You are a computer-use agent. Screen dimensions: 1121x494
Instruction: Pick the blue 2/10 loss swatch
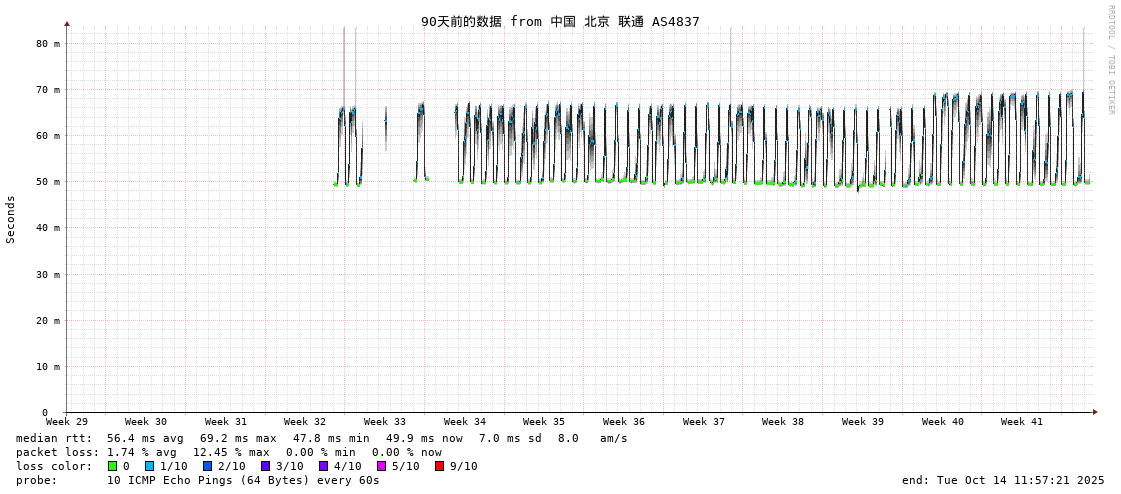pyautogui.click(x=208, y=466)
